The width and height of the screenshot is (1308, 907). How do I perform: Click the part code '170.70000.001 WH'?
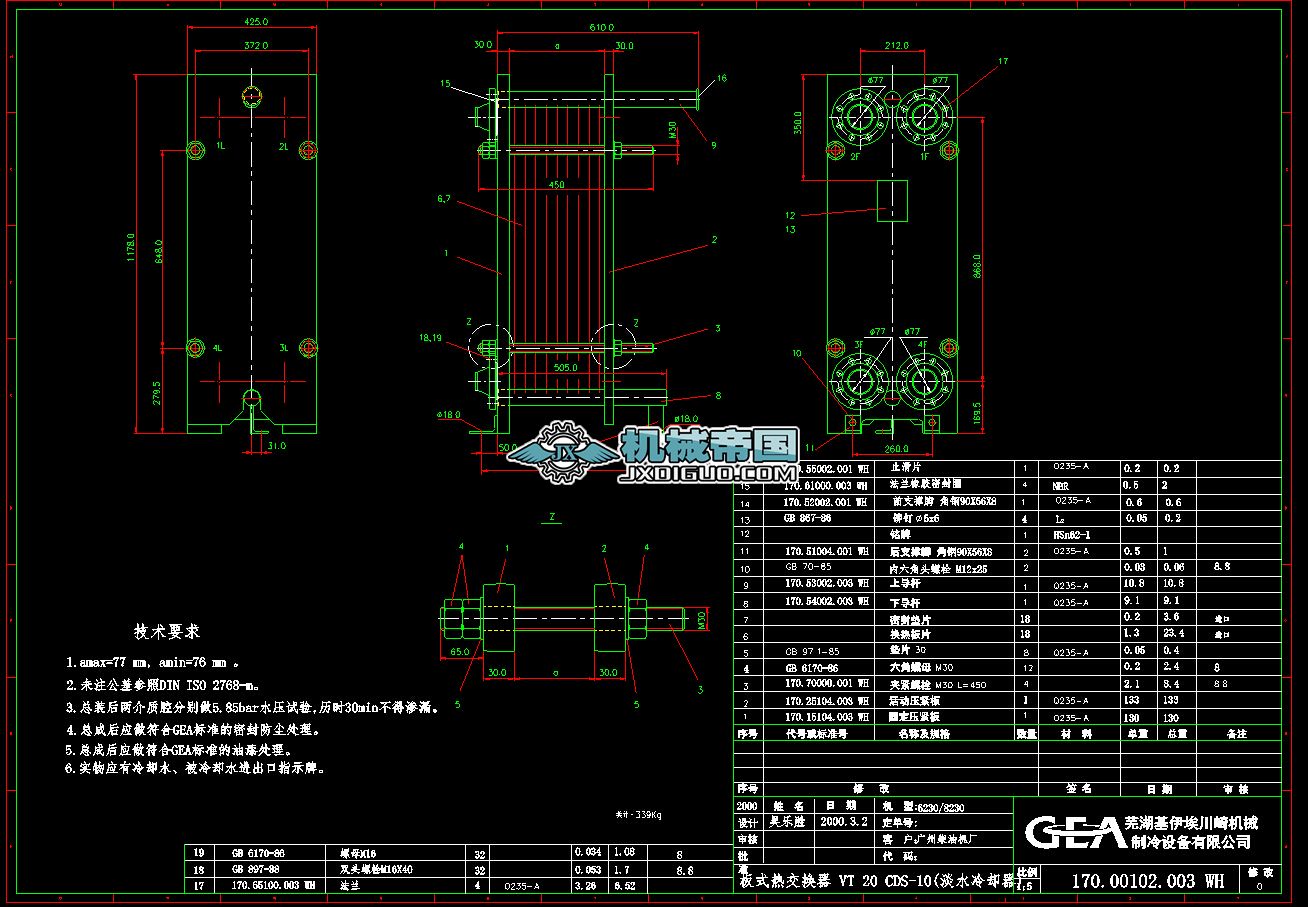(x=825, y=684)
